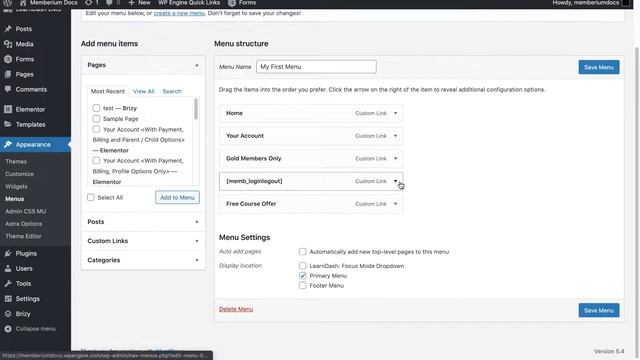This screenshot has height=360, width=640.
Task: Check Your Account Profile Options Only checkbox
Action: (96, 160)
